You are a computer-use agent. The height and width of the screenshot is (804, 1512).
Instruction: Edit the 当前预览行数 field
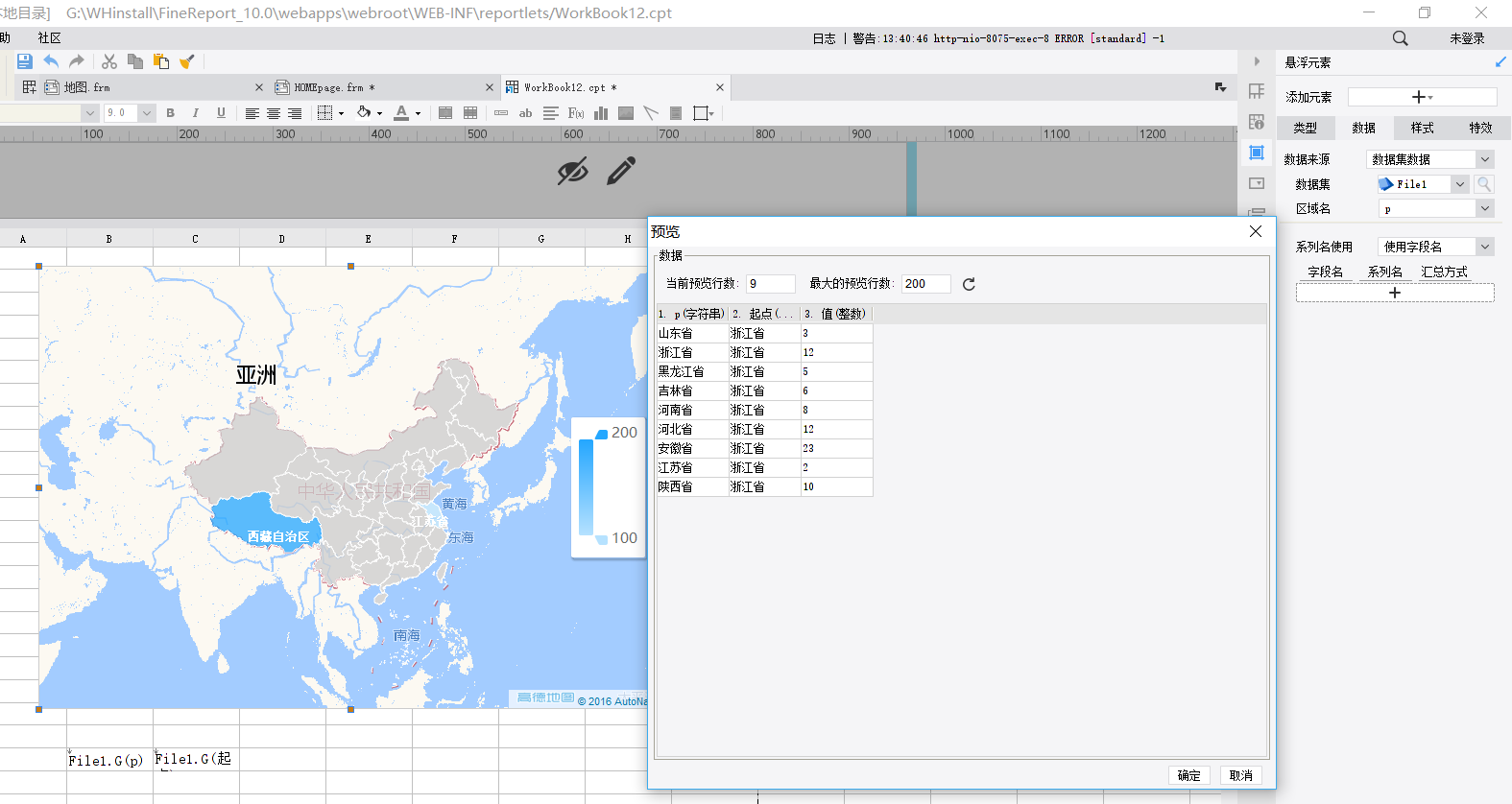(x=771, y=284)
